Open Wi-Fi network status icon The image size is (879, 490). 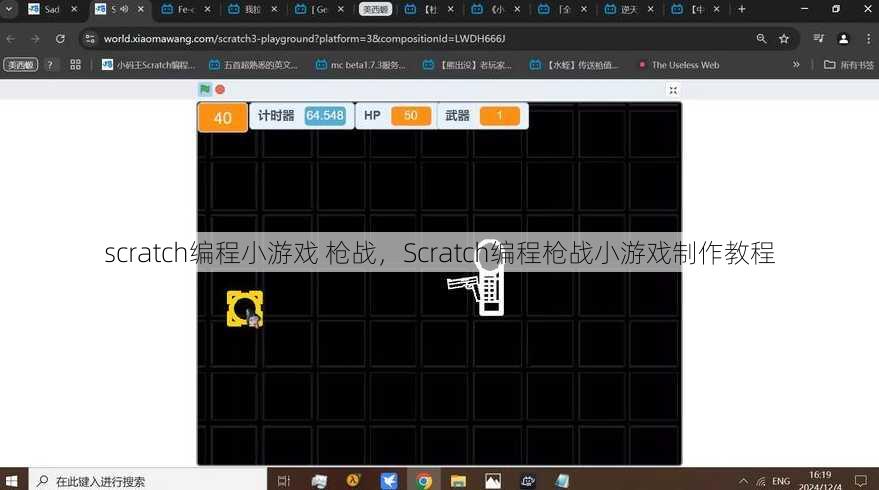coord(761,481)
